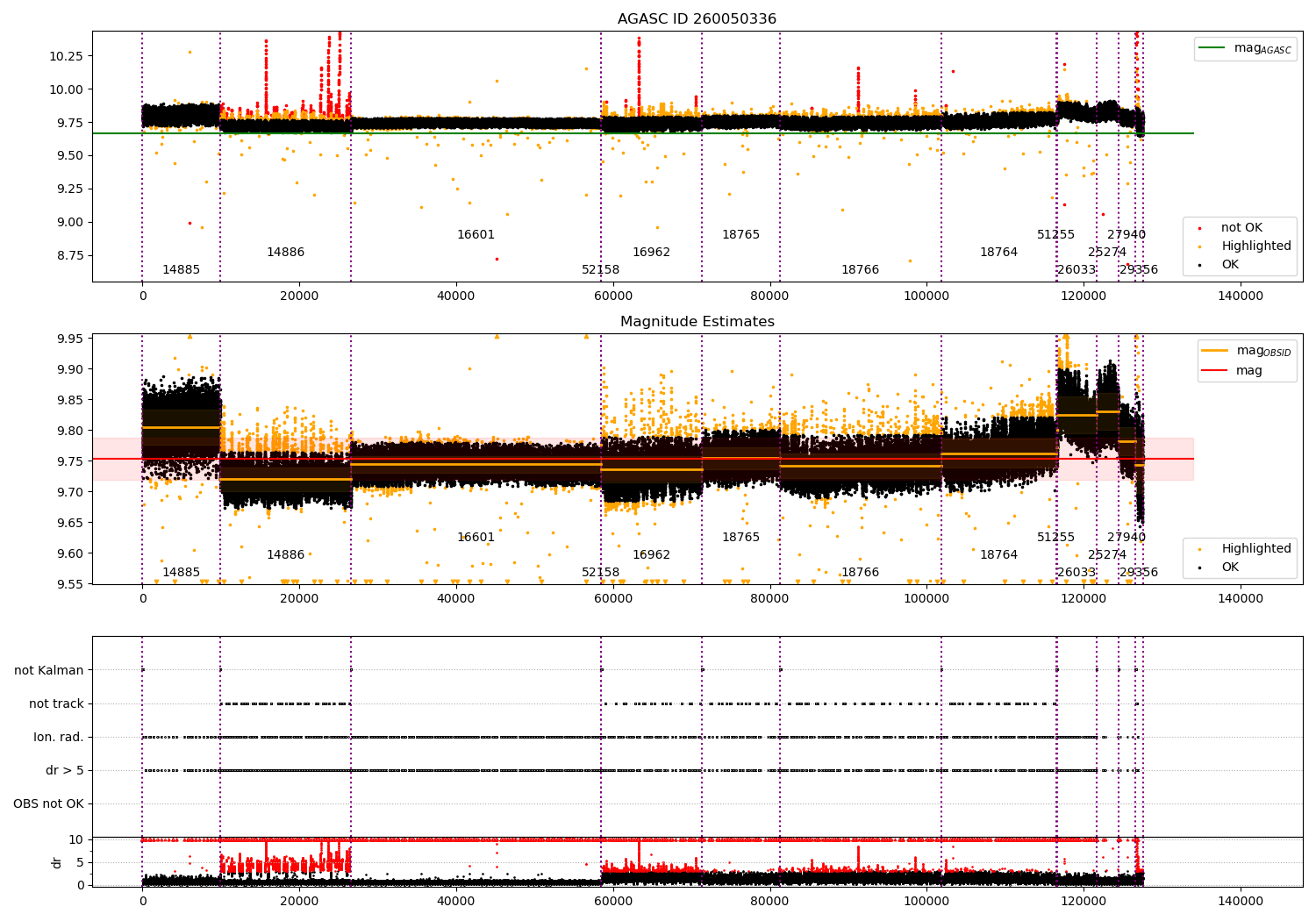1316x921 pixels.
Task: Click obsid label 27940 in Magnitude Estimates plot
Action: [1126, 538]
